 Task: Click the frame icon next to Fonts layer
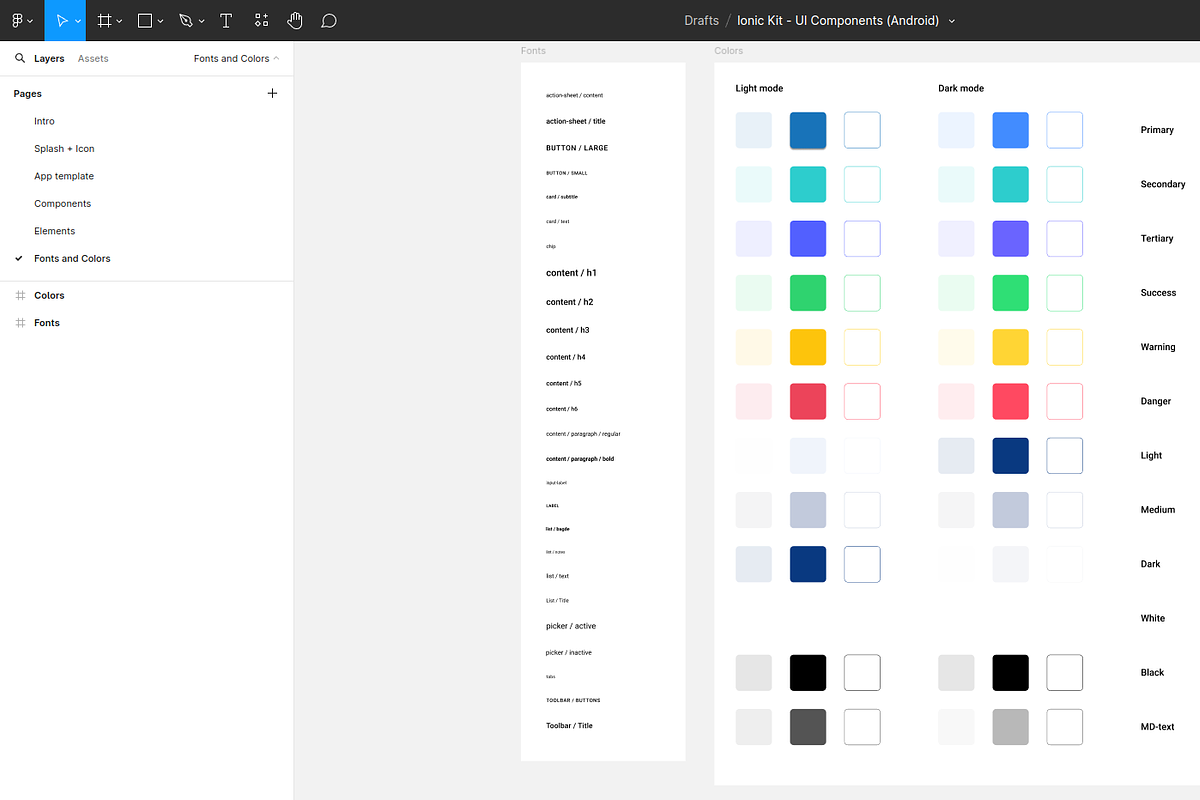20,323
